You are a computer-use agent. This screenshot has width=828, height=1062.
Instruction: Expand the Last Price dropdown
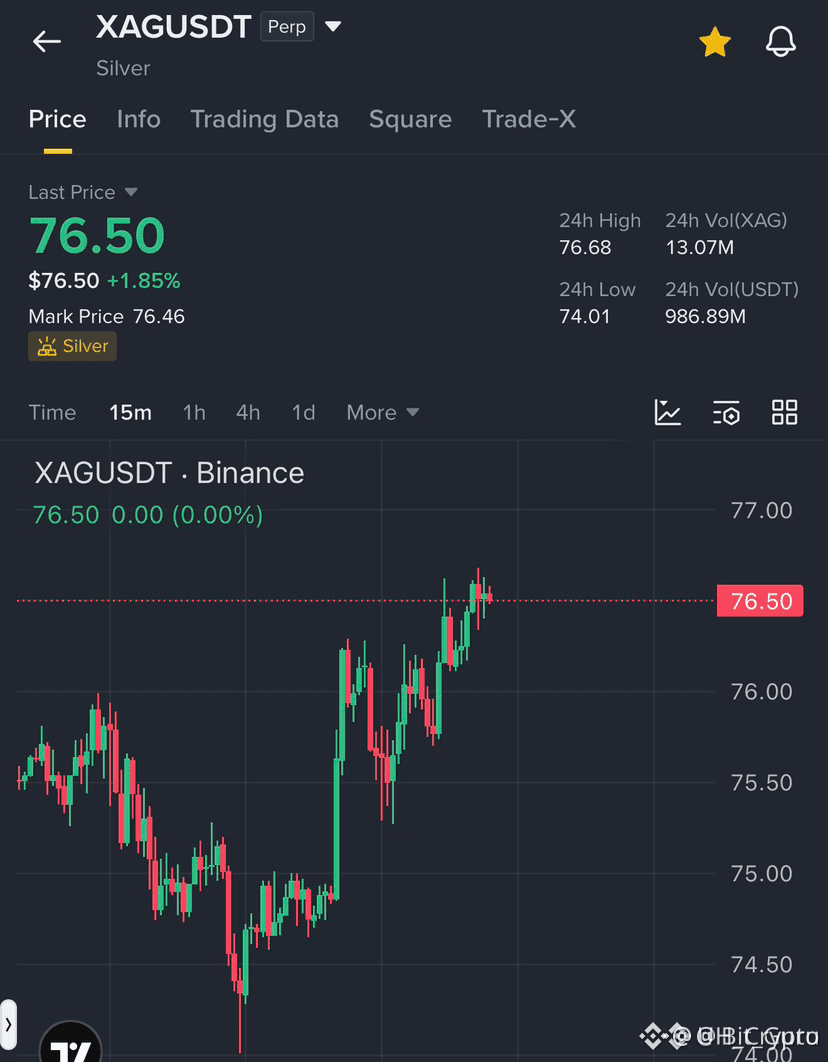click(131, 192)
